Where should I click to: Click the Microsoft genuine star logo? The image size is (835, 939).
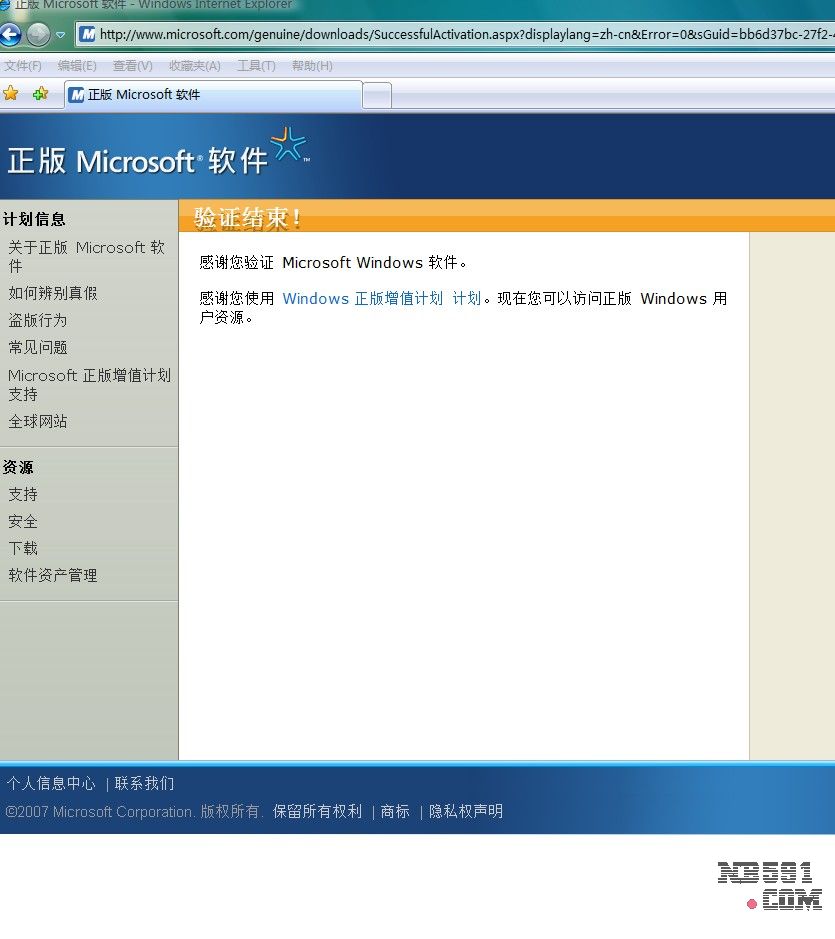[x=289, y=145]
